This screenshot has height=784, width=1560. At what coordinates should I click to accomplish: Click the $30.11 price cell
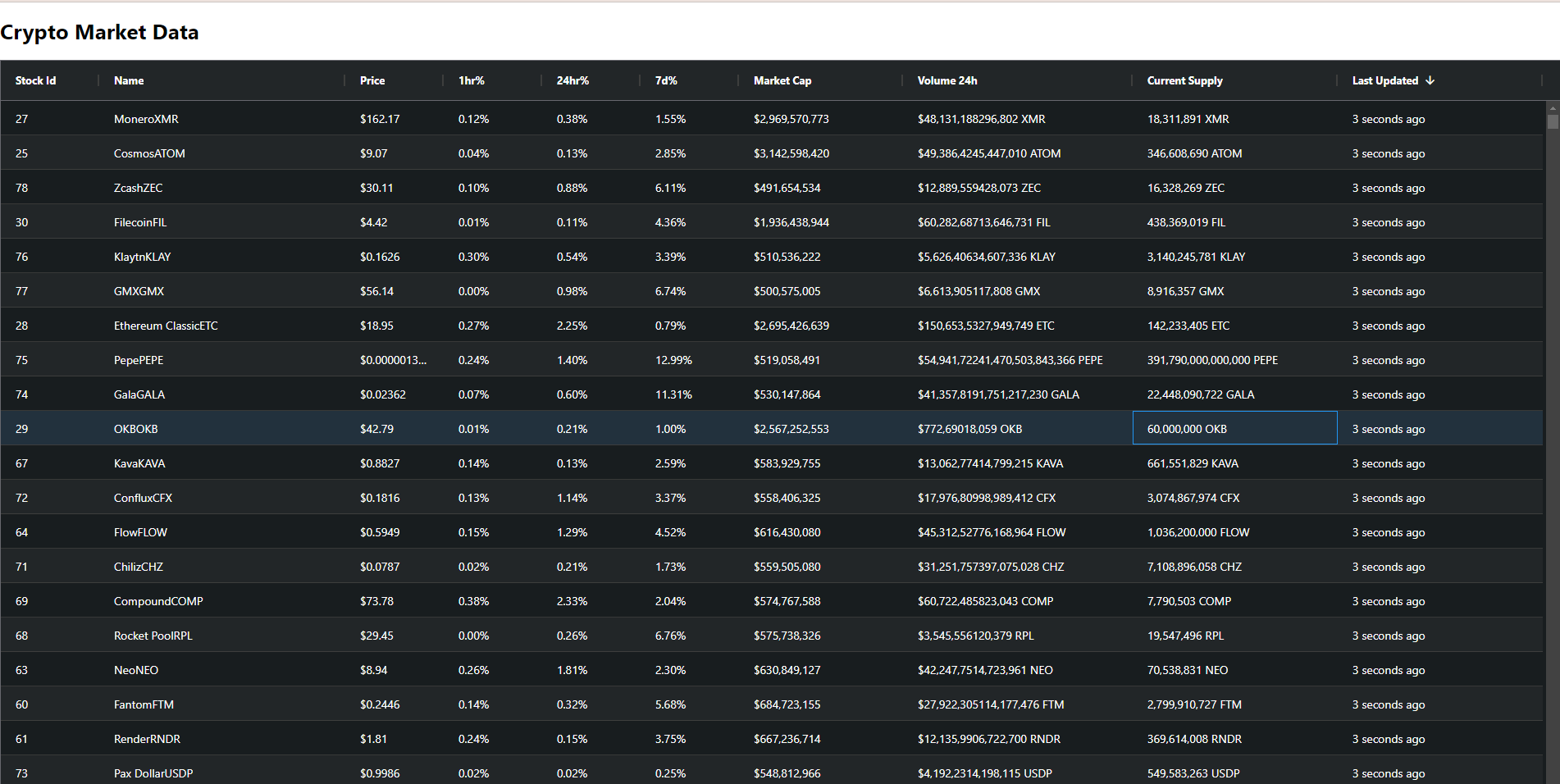tap(395, 188)
